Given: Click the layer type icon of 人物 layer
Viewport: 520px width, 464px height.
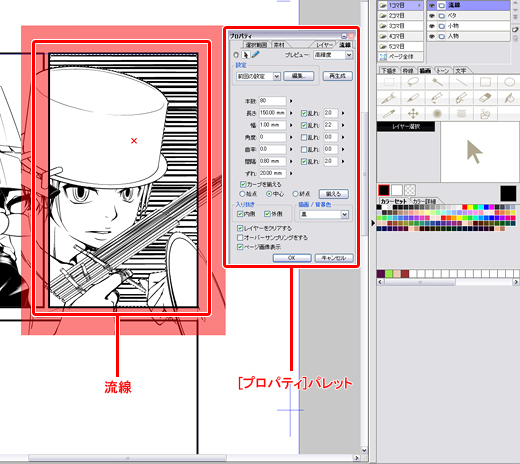Looking at the screenshot, I should [442, 36].
